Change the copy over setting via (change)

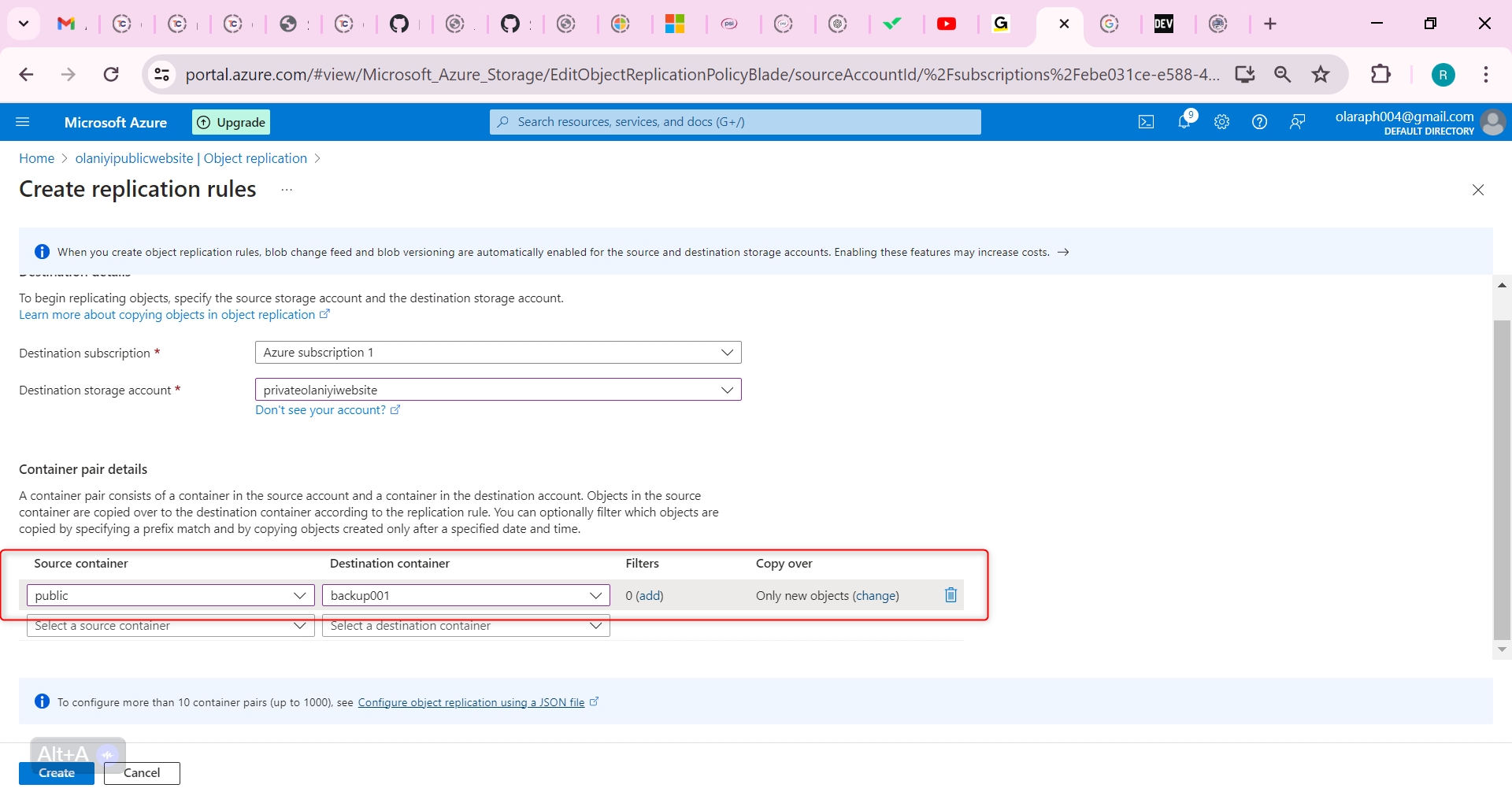(876, 596)
